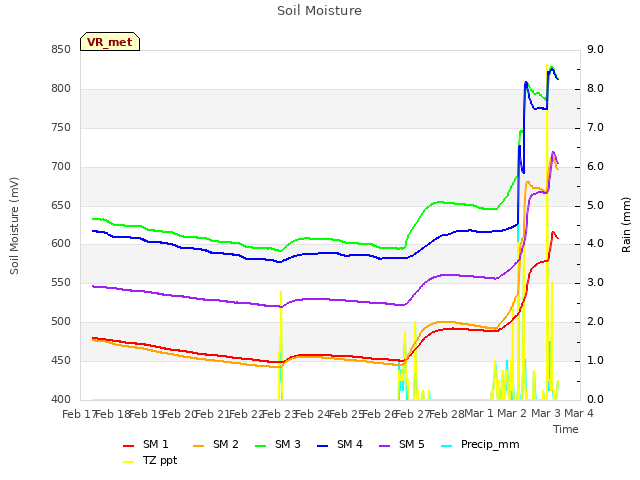This screenshot has width=640, height=480.
Task: Click the VR_met annotation box
Action: tap(110, 42)
